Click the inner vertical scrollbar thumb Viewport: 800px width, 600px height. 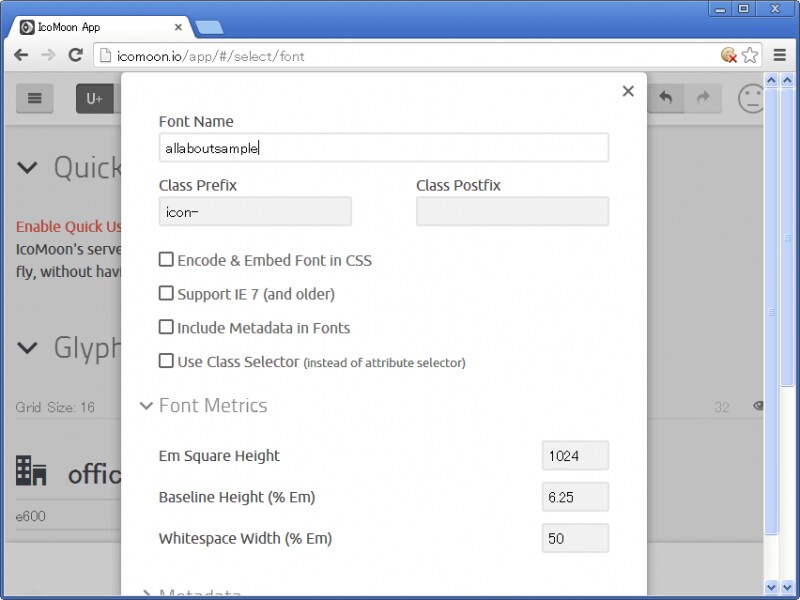coord(771,311)
